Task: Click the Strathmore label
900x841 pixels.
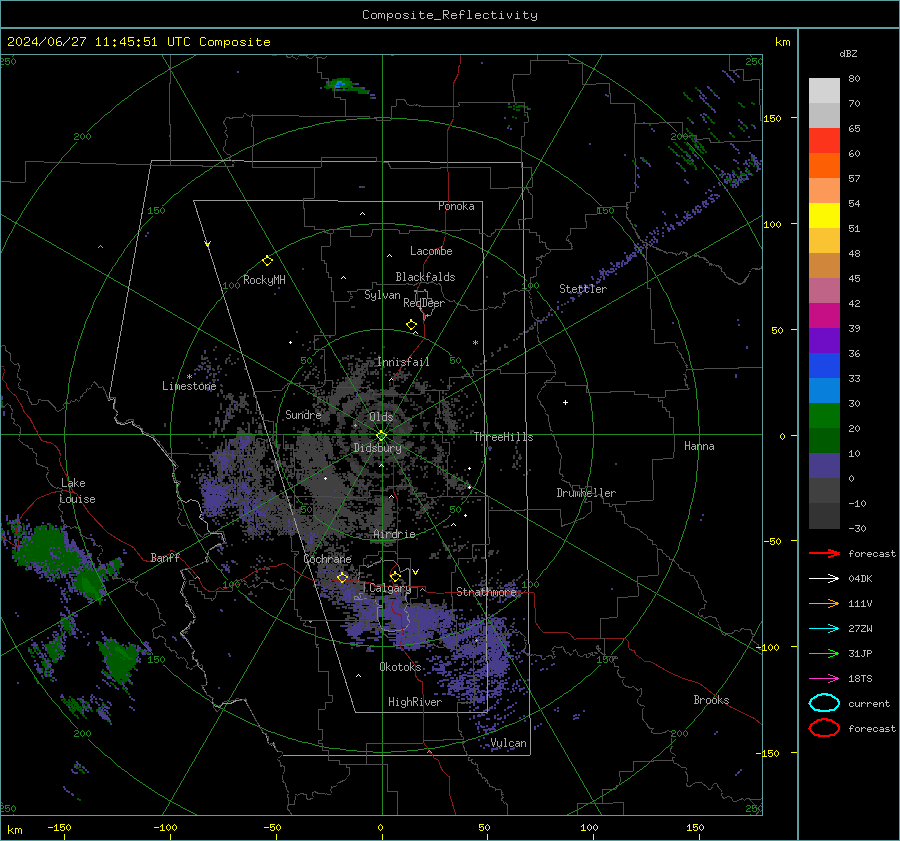Action: click(x=486, y=592)
